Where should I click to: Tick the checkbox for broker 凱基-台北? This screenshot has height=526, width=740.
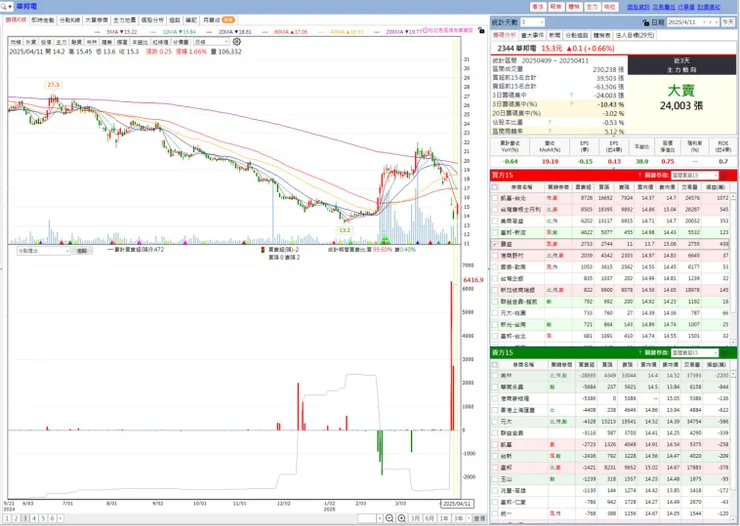(x=495, y=198)
